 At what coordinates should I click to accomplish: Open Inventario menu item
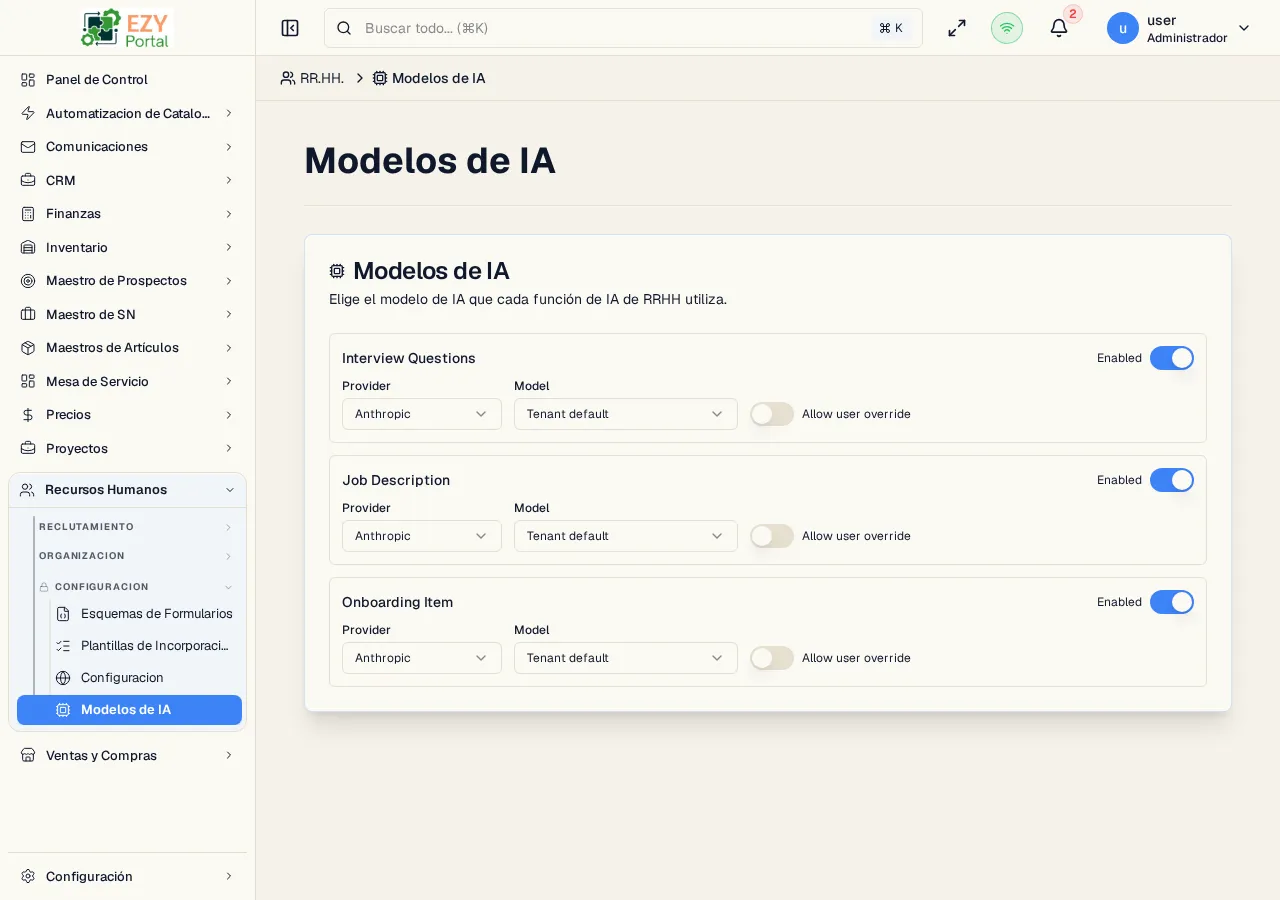click(x=128, y=247)
